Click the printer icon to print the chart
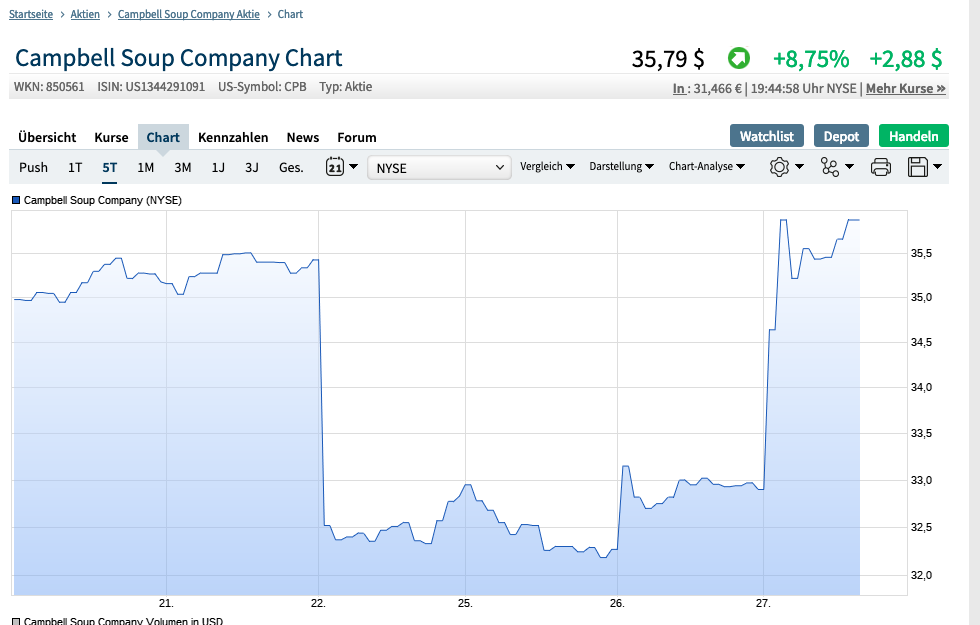The width and height of the screenshot is (980, 625). tap(880, 167)
